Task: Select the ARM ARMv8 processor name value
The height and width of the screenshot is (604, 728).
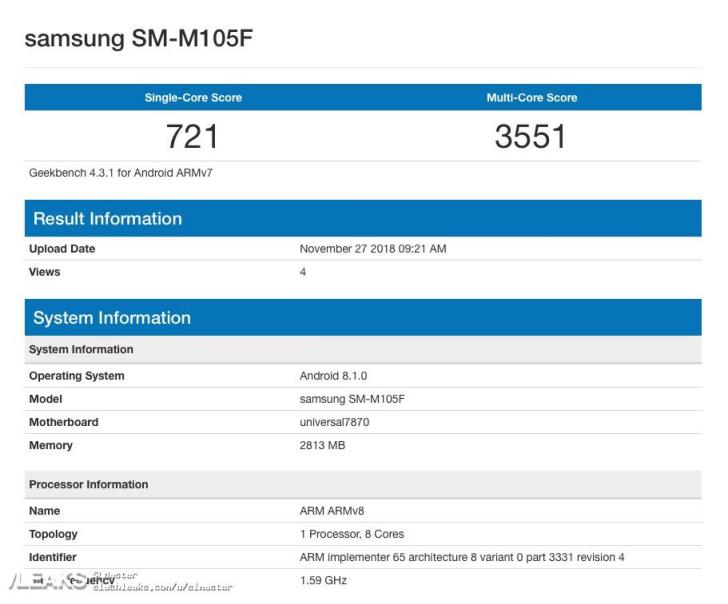Action: point(332,511)
